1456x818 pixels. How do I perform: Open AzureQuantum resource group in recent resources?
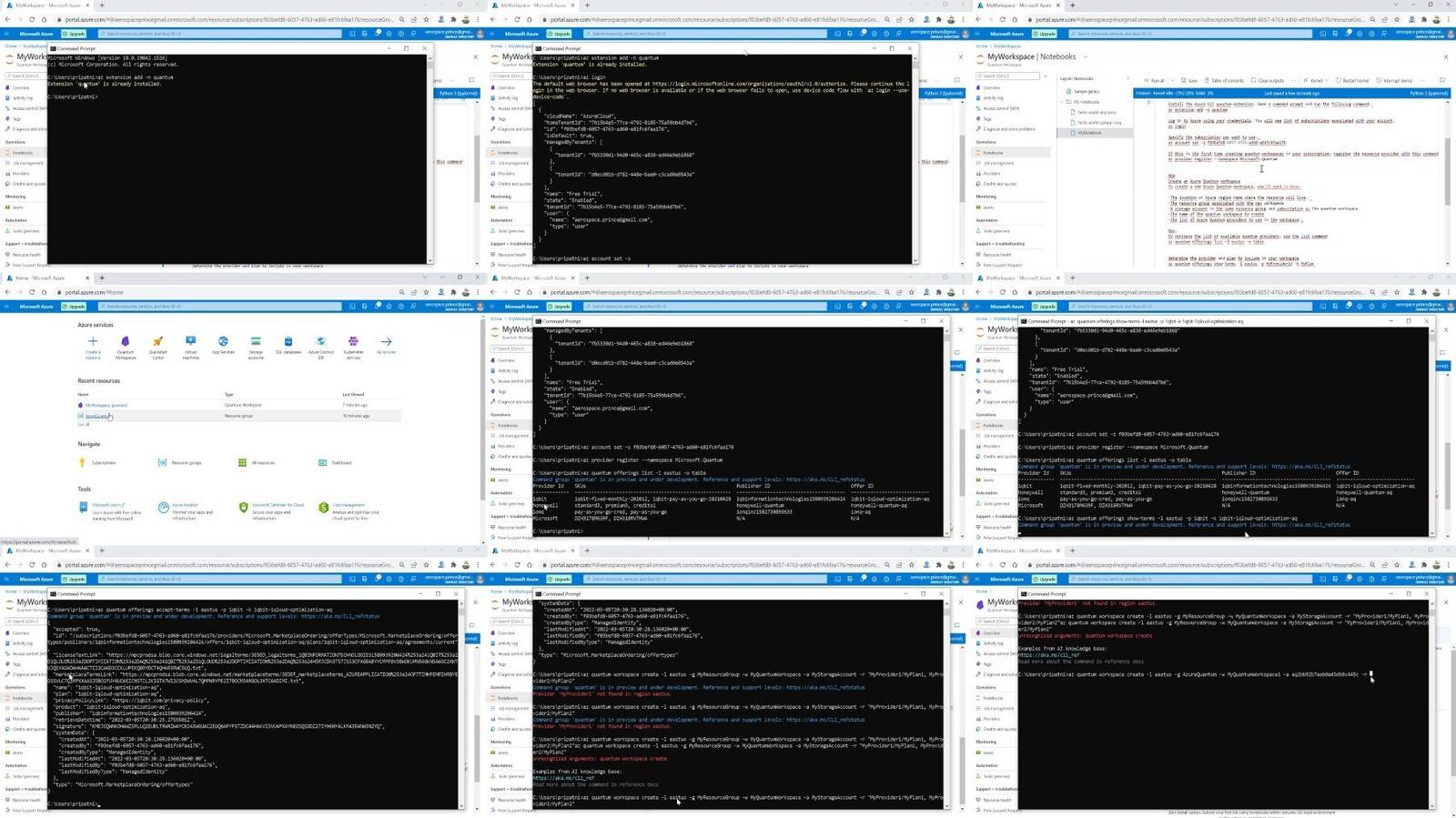pos(96,416)
